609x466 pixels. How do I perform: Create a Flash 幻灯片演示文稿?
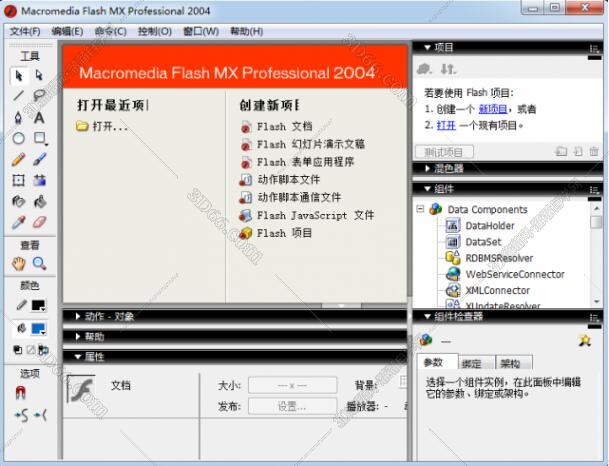[x=303, y=144]
